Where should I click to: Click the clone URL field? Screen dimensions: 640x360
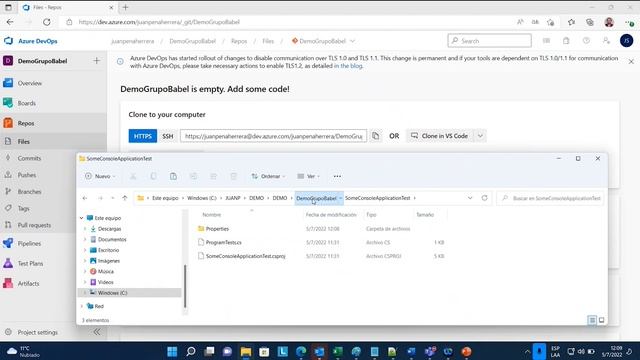(x=273, y=136)
